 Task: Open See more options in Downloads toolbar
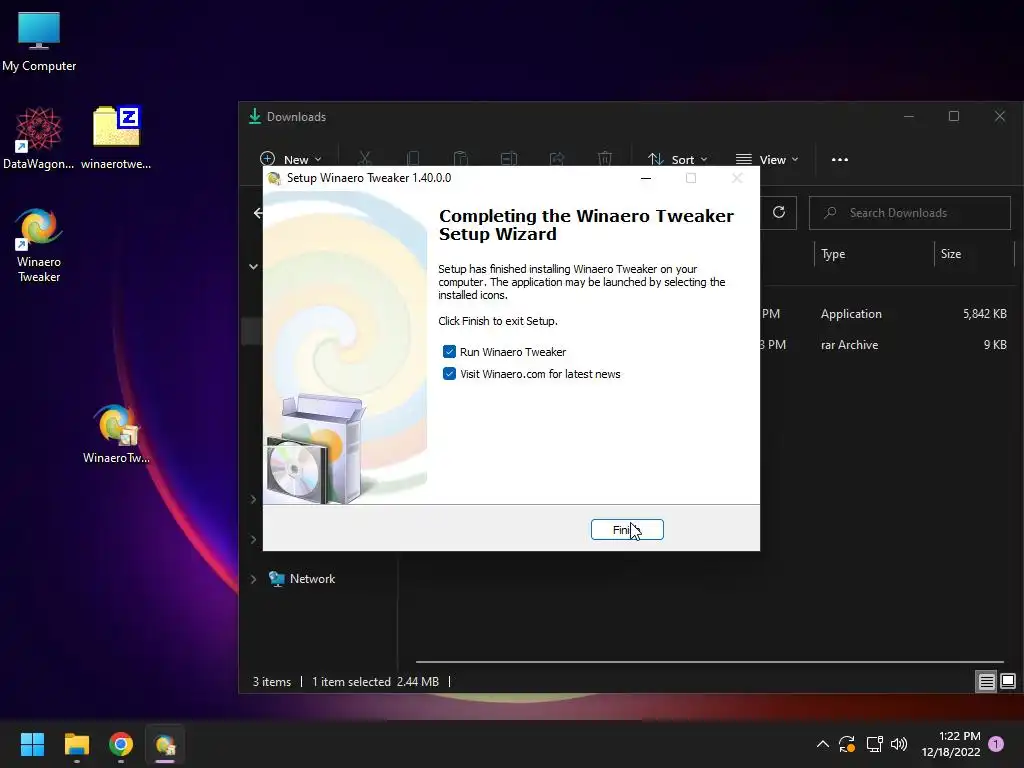pos(840,159)
